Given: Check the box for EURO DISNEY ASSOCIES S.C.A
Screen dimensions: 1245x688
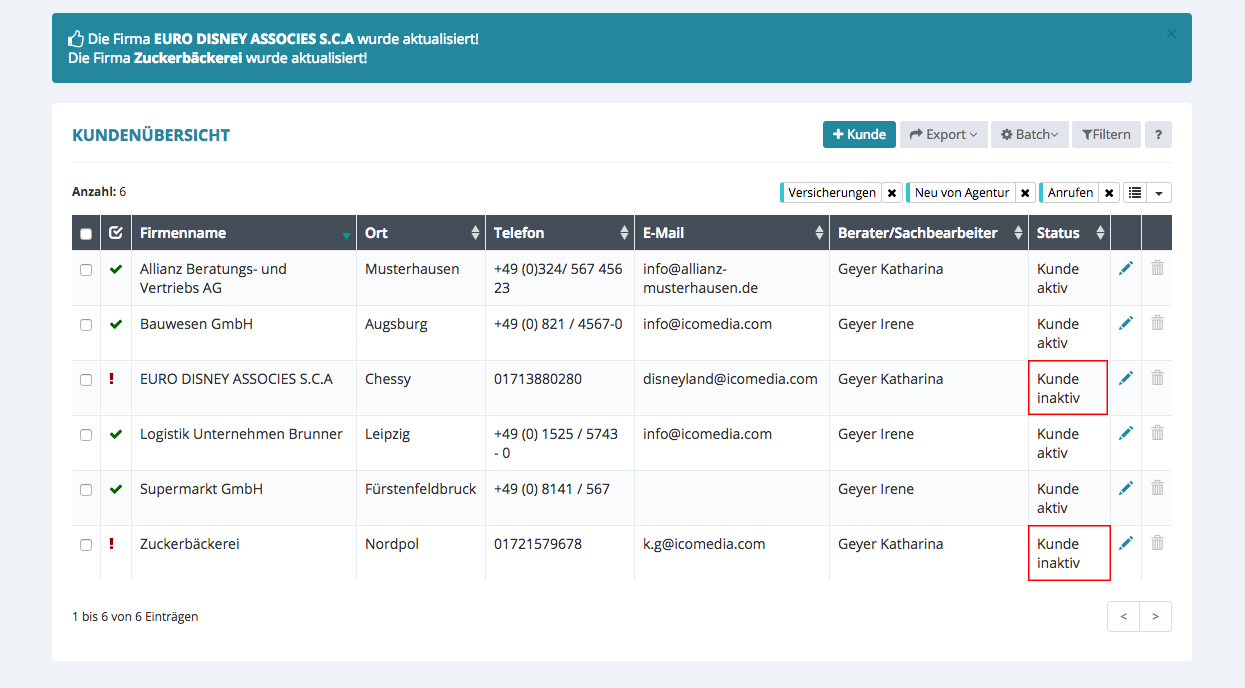Looking at the screenshot, I should click(x=86, y=380).
